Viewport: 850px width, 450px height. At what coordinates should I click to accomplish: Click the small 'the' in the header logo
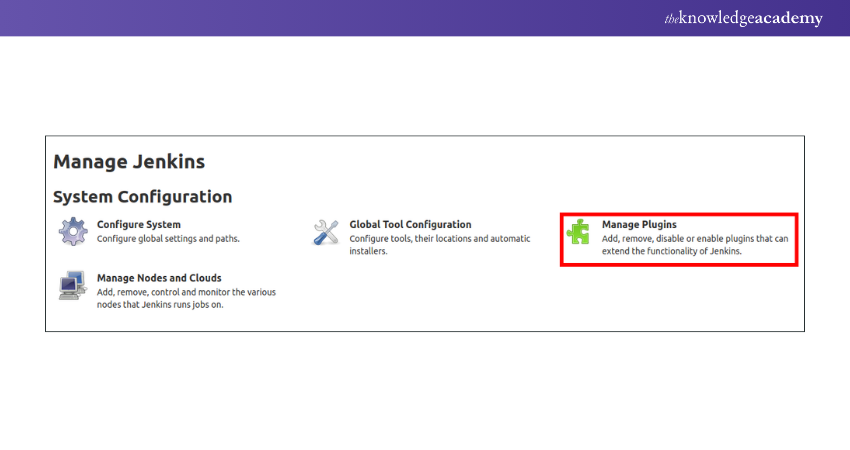(x=670, y=18)
